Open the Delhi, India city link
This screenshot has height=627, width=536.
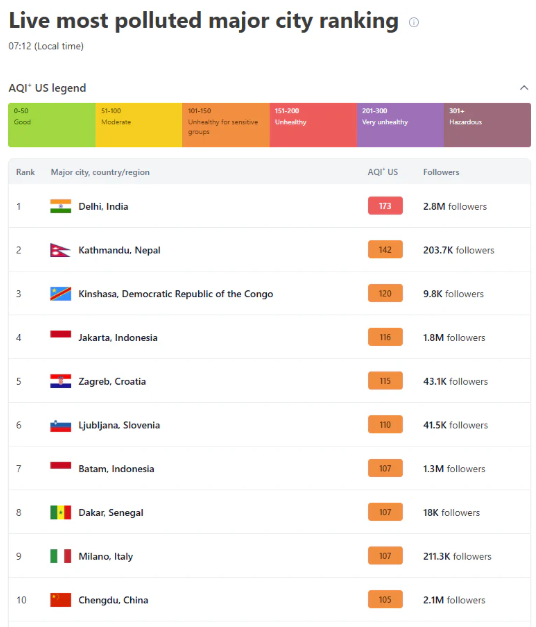(103, 207)
